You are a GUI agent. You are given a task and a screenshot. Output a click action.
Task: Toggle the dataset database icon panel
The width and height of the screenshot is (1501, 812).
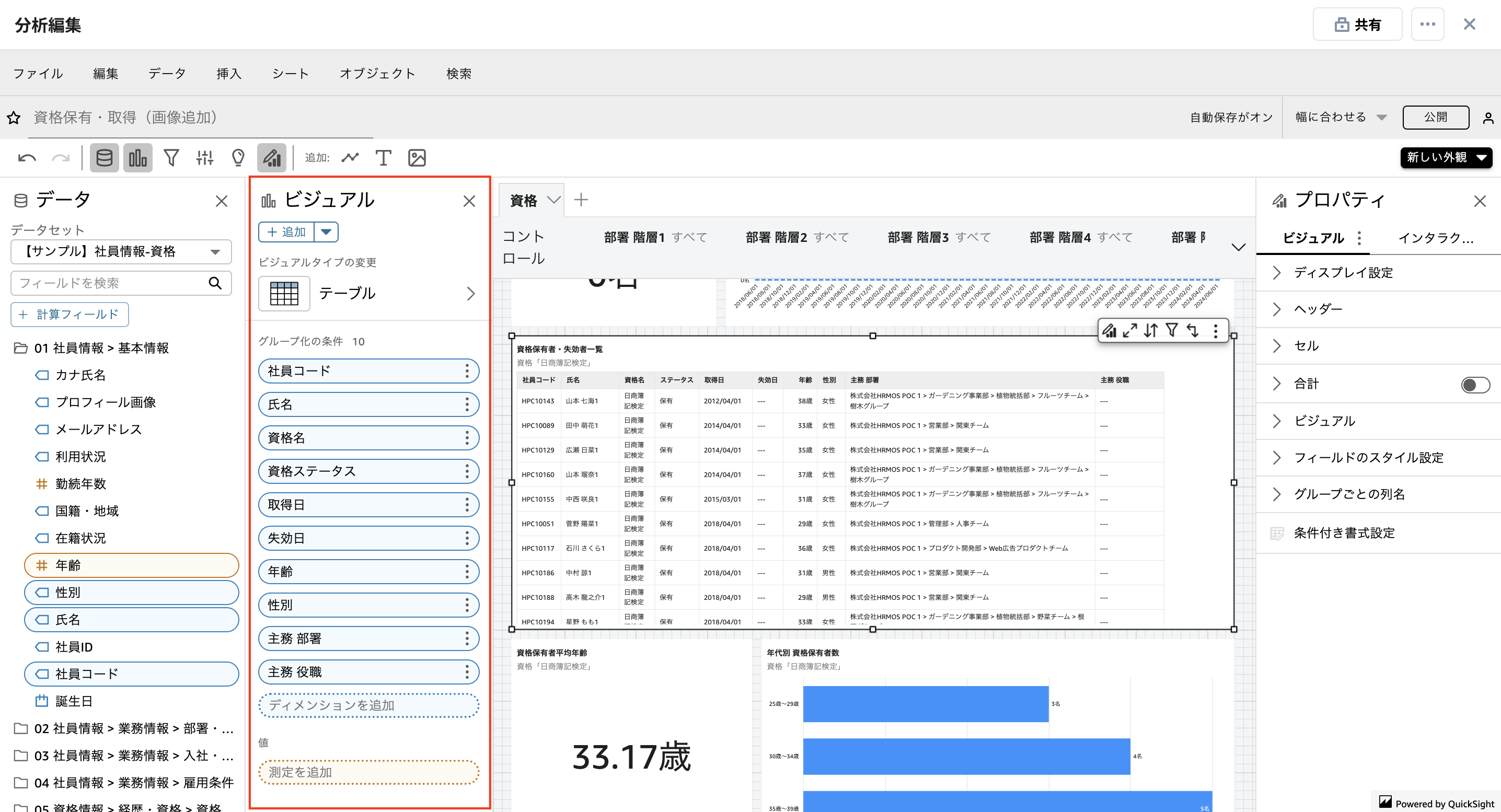tap(105, 158)
